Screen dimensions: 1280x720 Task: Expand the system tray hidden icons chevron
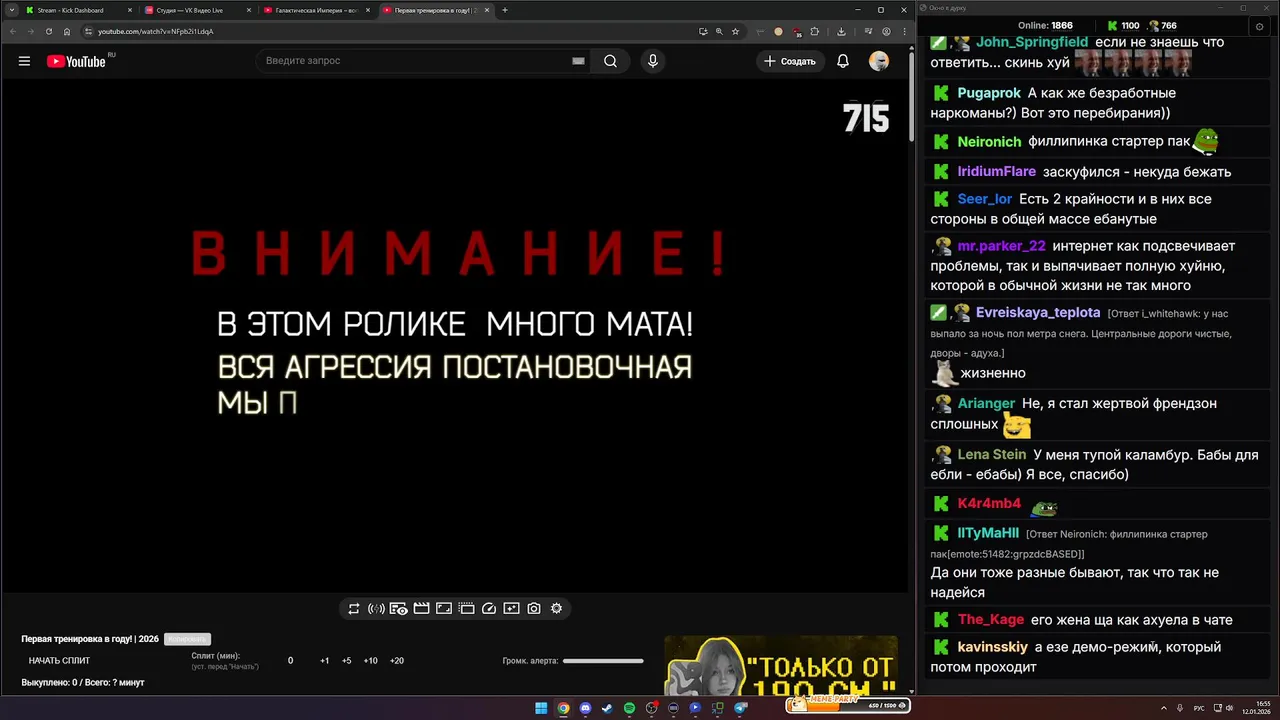tap(1163, 708)
